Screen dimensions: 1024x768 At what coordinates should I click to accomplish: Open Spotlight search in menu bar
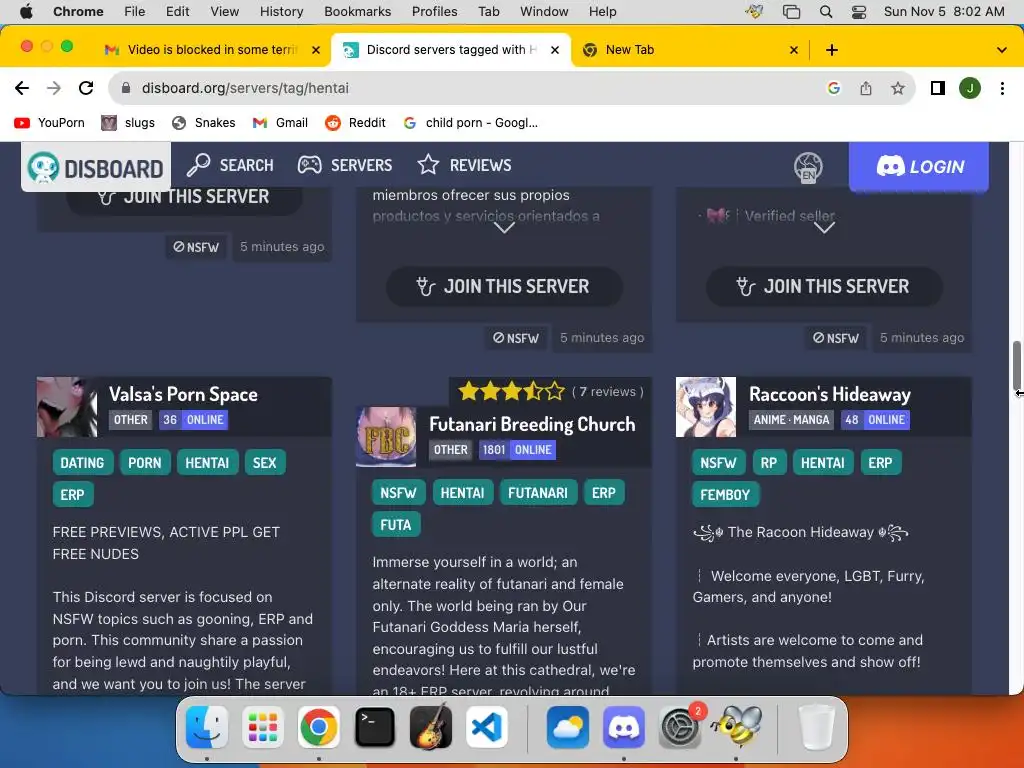pos(825,12)
